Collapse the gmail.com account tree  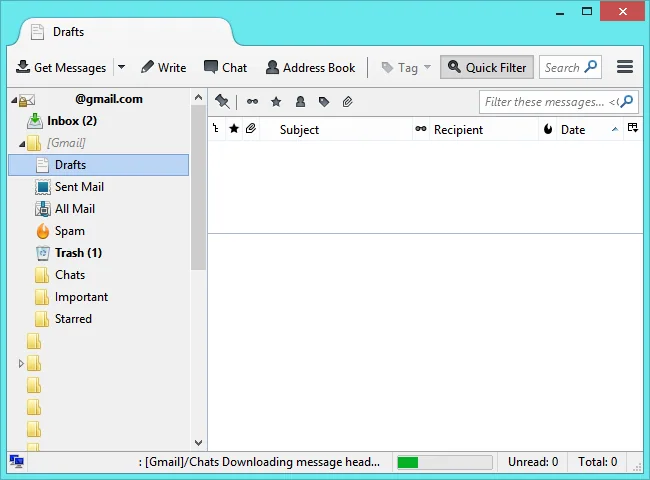coord(14,100)
